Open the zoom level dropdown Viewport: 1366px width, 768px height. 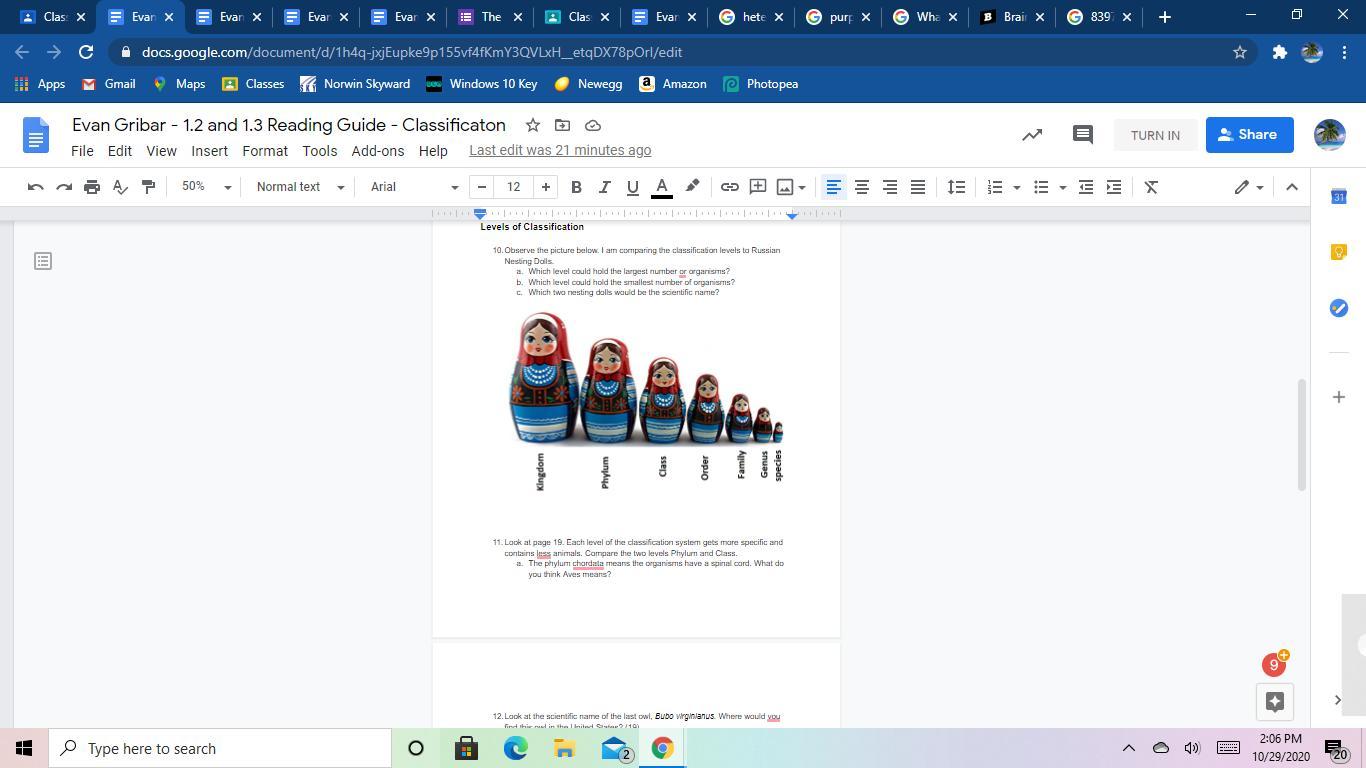[206, 187]
